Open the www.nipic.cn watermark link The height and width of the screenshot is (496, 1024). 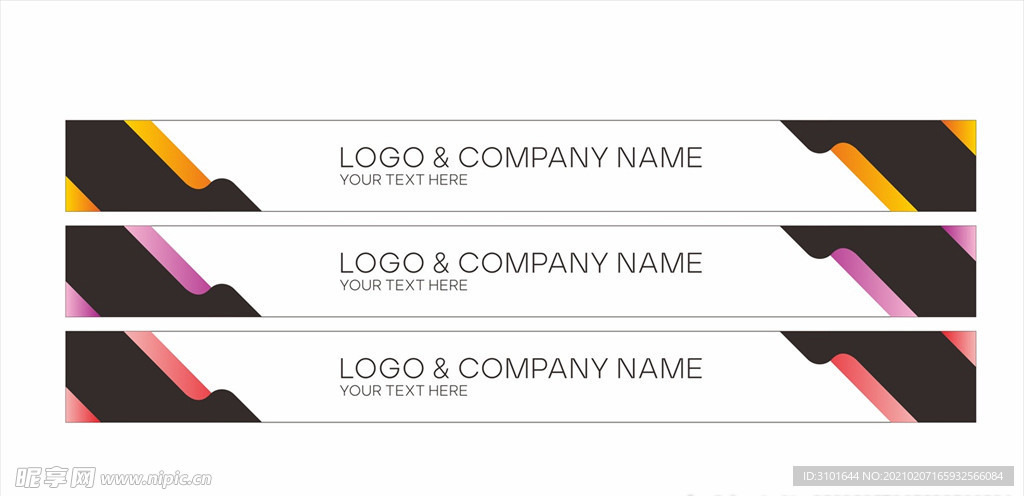coord(156,479)
